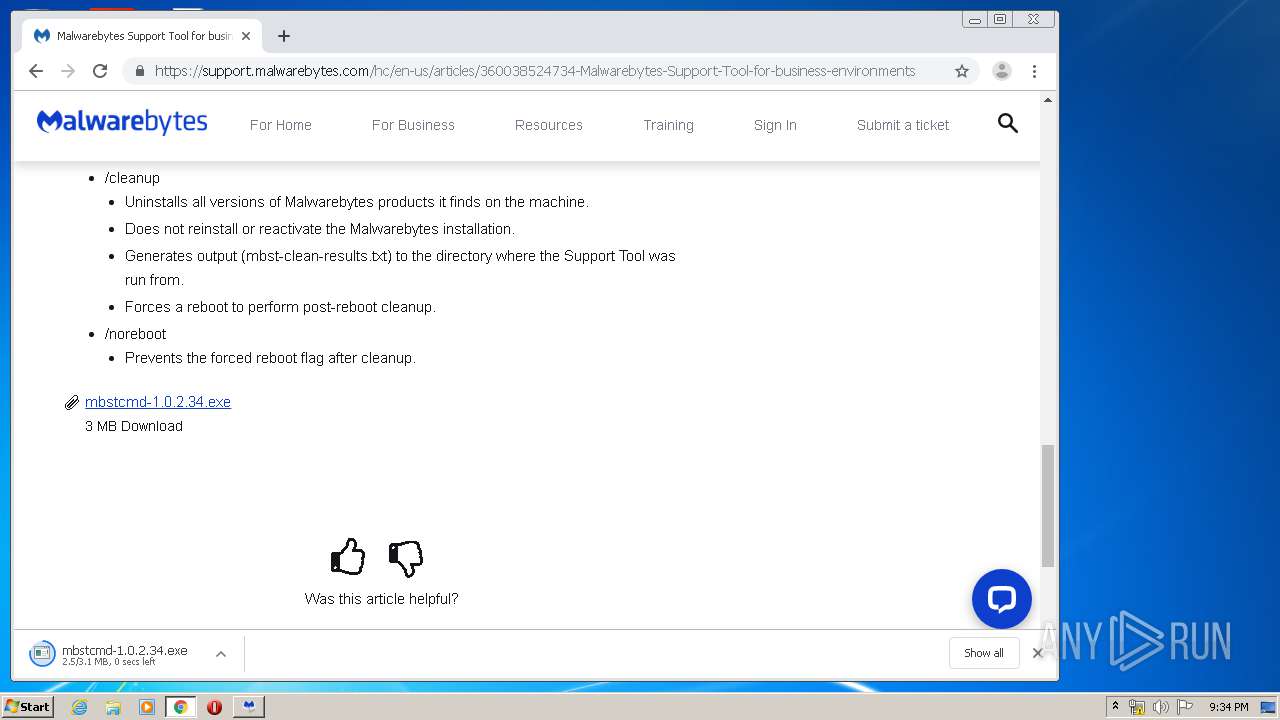Open the blue chat support bubble

[1001, 599]
